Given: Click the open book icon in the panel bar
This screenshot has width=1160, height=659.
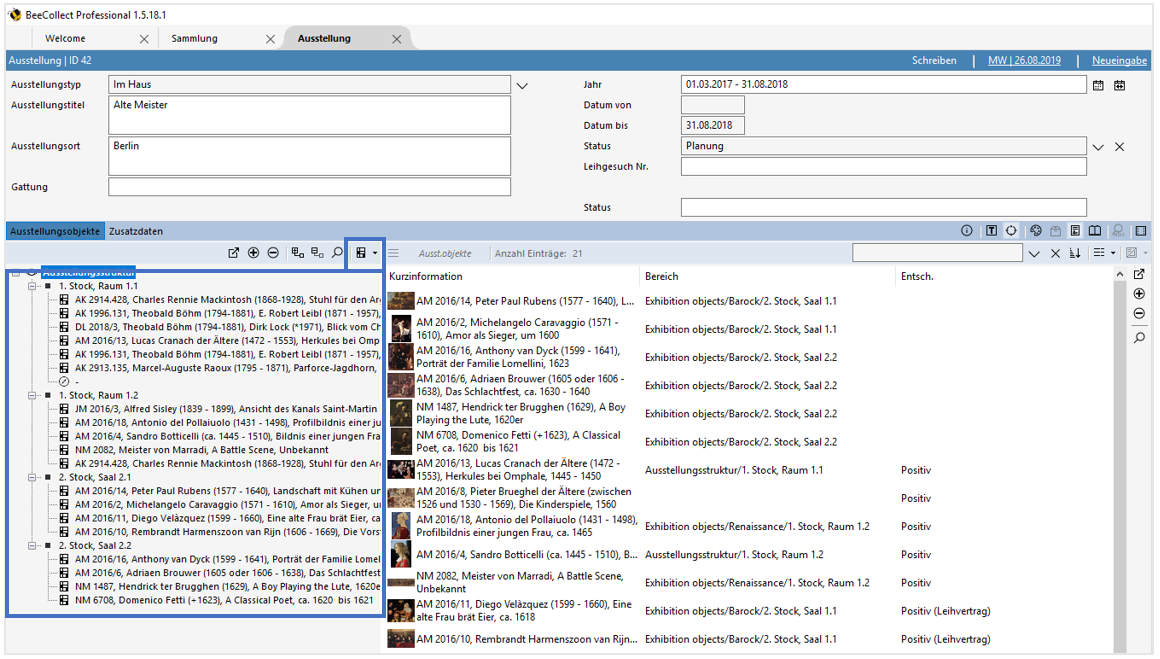Looking at the screenshot, I should pos(1095,231).
